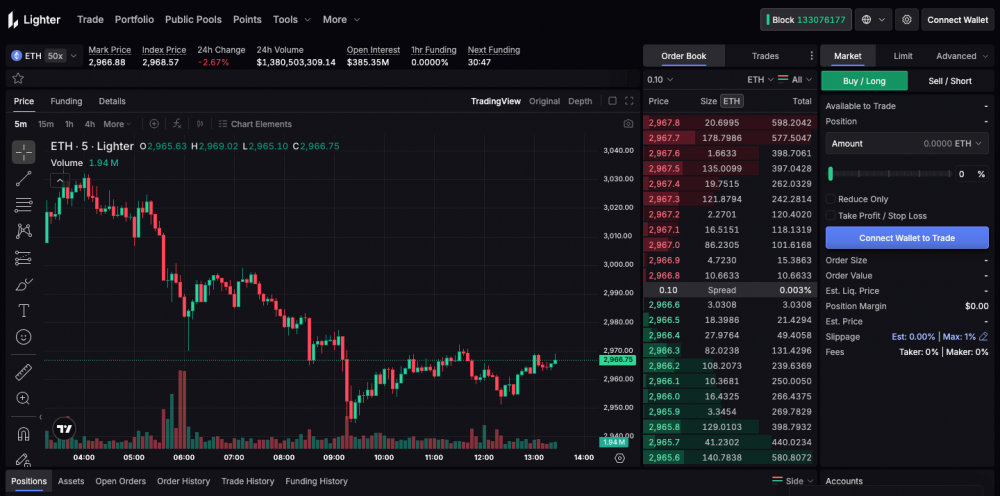Expand the More timeframes dropdown
Viewport: 1000px width, 496px height.
tap(118, 124)
